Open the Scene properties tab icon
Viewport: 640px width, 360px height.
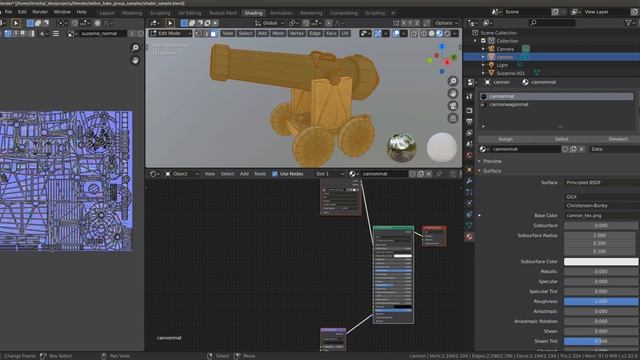coord(469,144)
